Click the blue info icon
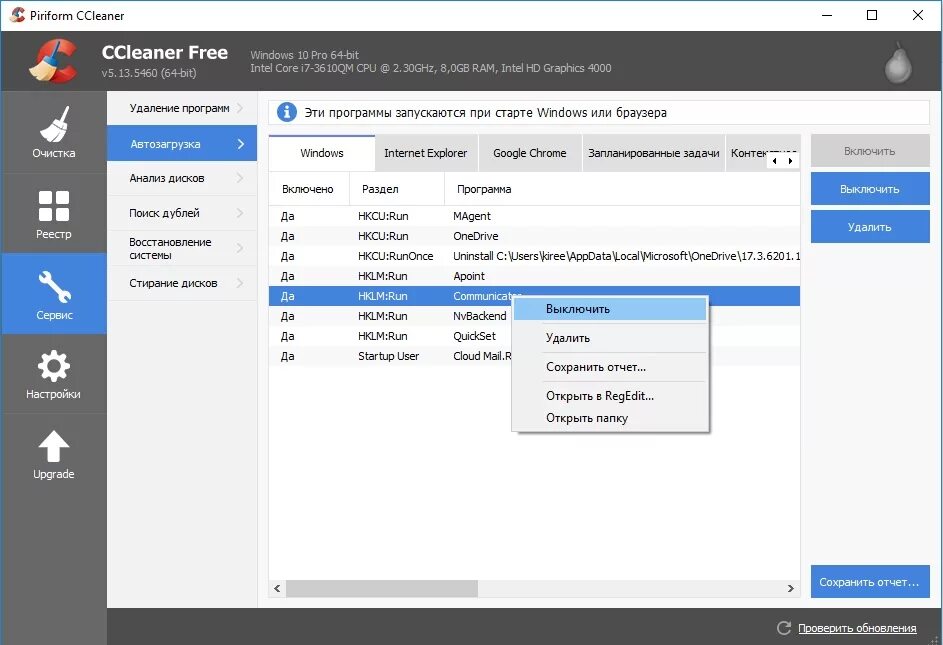The height and width of the screenshot is (645, 943). (x=287, y=112)
